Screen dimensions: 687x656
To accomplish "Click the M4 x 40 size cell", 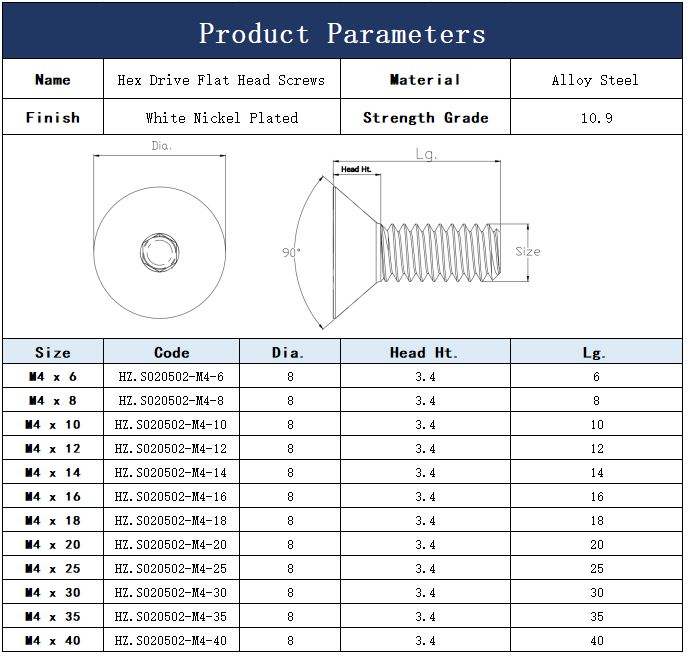I will click(x=53, y=641).
